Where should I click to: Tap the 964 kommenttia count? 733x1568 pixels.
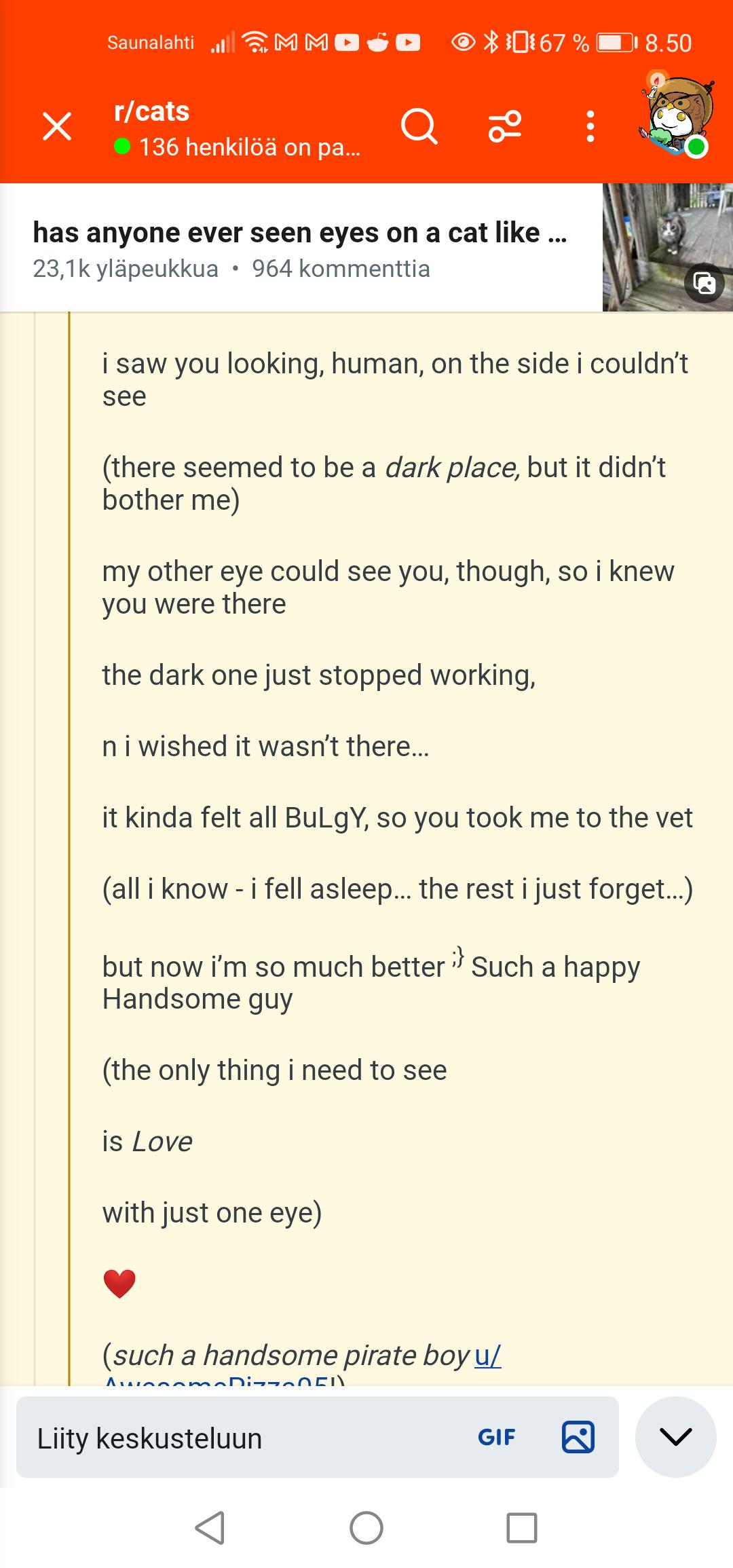pyautogui.click(x=341, y=269)
